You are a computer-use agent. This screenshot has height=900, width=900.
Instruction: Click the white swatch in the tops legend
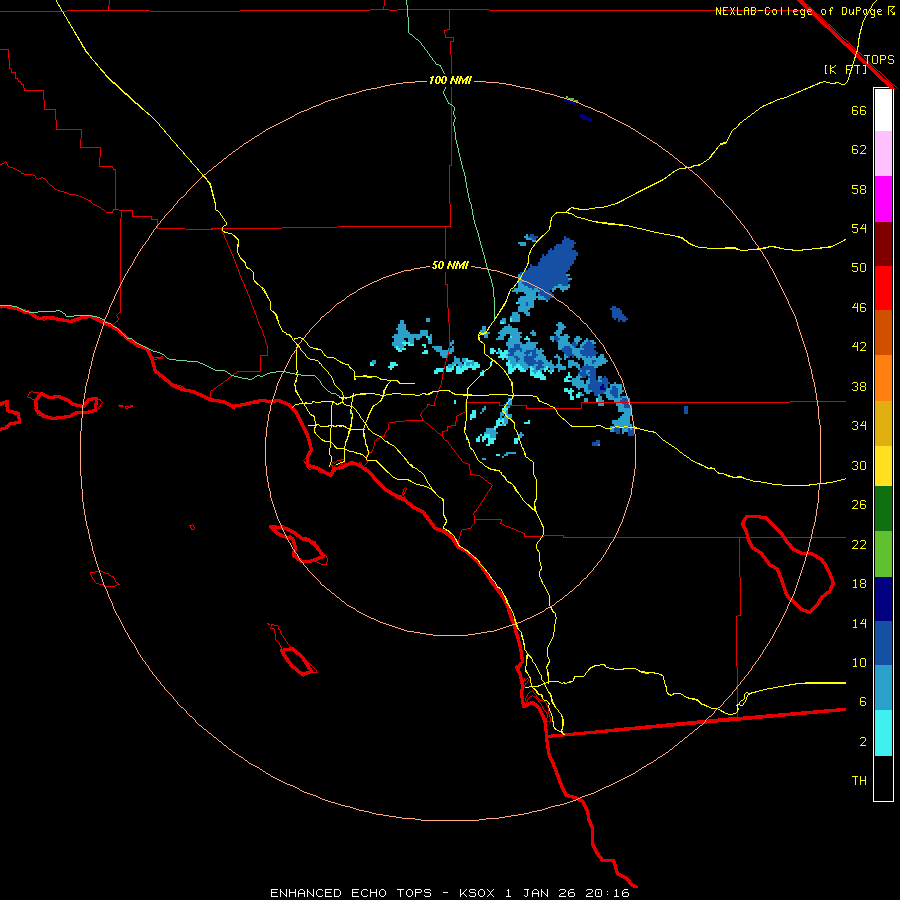tap(883, 110)
